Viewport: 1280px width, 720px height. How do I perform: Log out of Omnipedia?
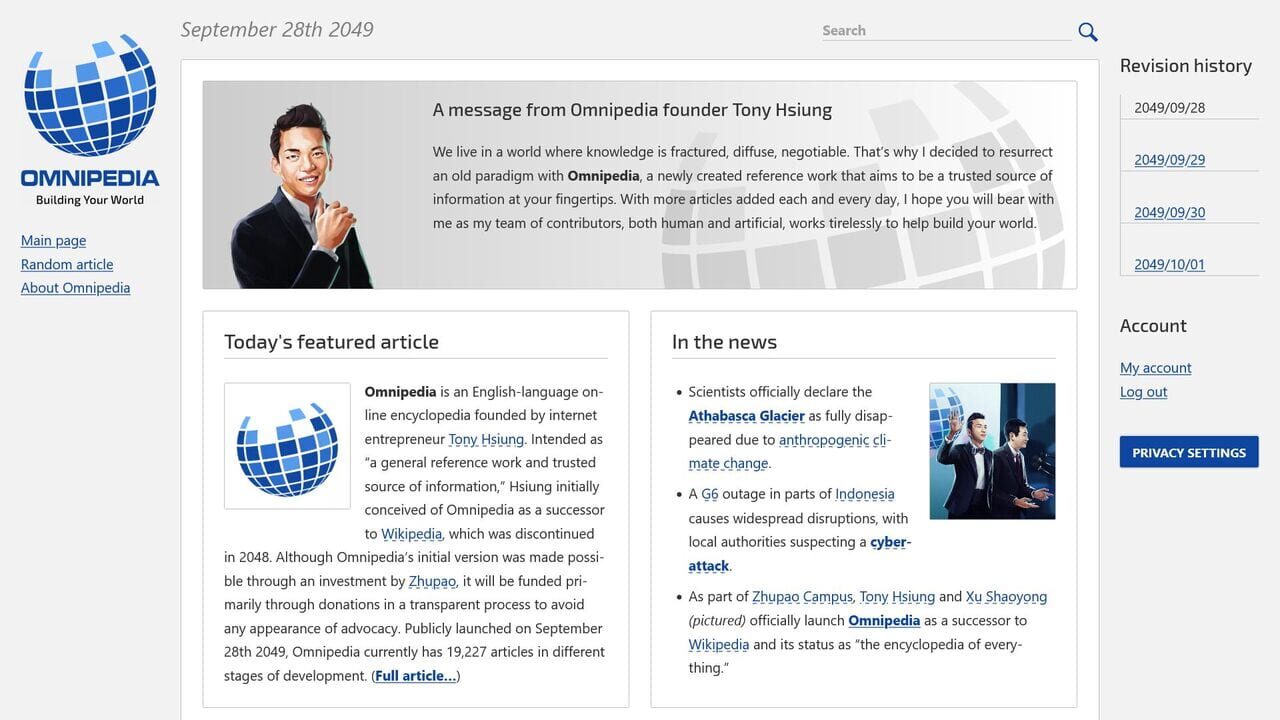(1143, 391)
